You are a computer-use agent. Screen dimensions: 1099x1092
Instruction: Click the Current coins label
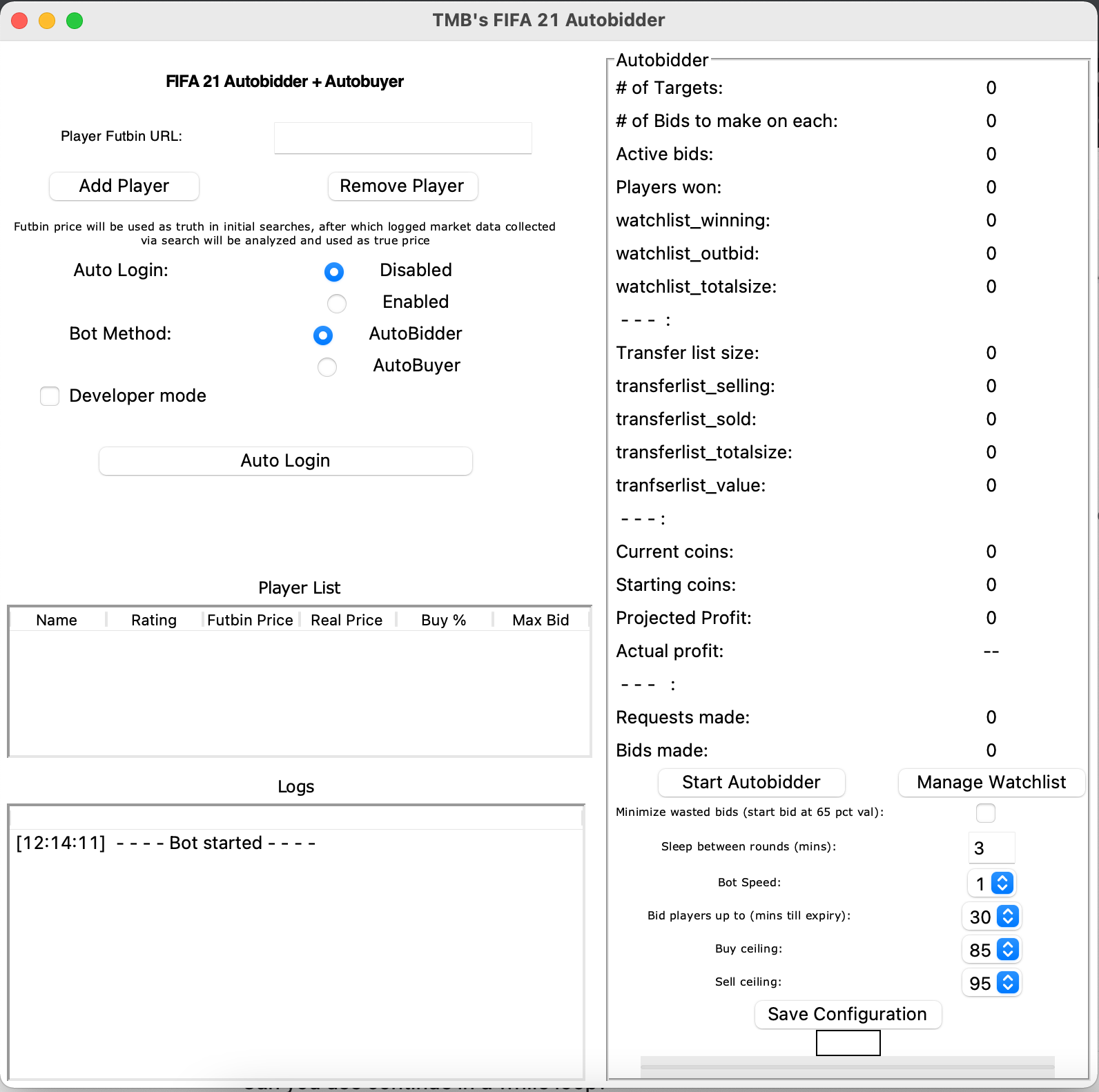[675, 552]
